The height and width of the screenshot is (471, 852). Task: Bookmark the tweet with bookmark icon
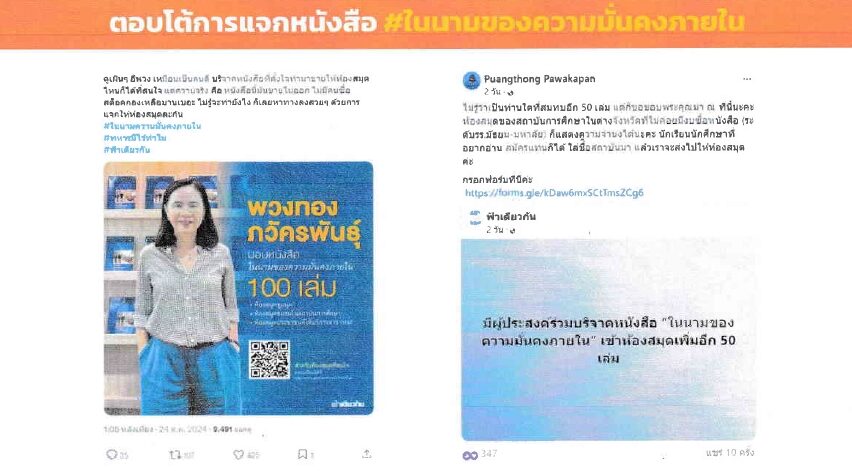(x=302, y=454)
